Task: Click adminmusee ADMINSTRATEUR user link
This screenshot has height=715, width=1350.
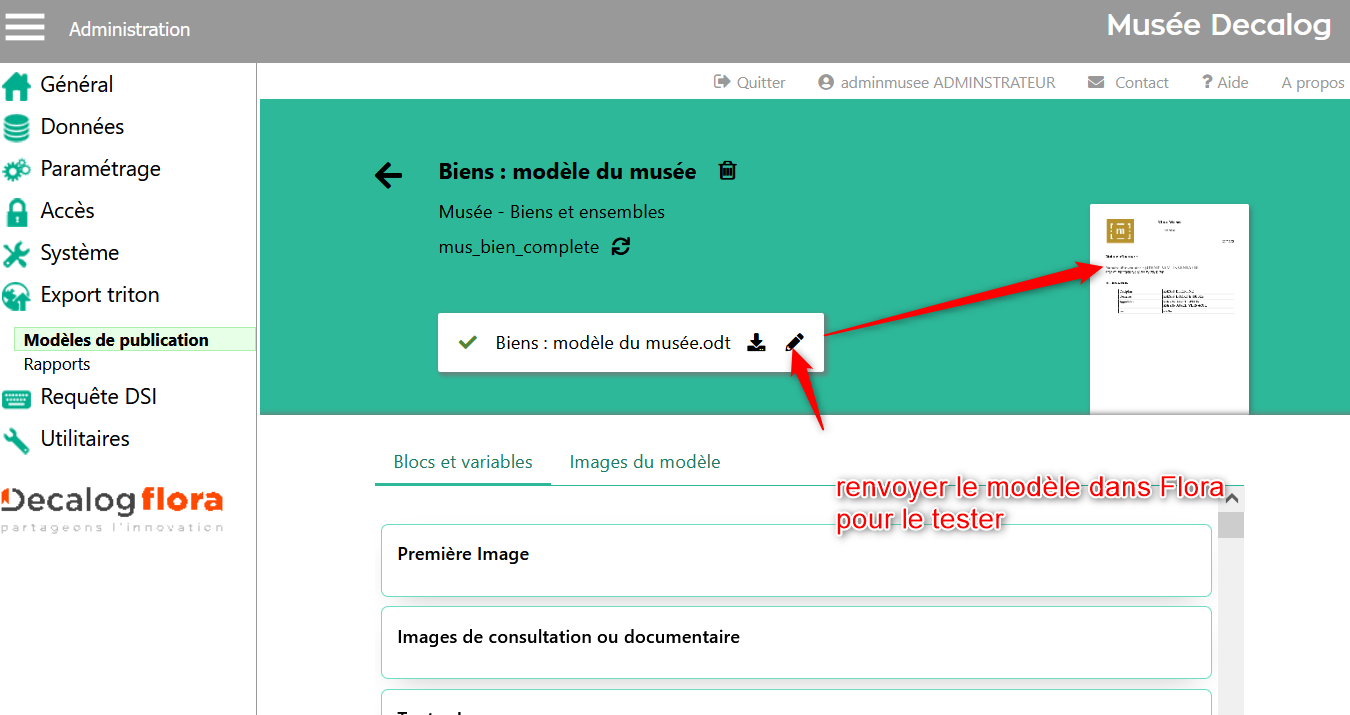Action: pyautogui.click(x=948, y=83)
